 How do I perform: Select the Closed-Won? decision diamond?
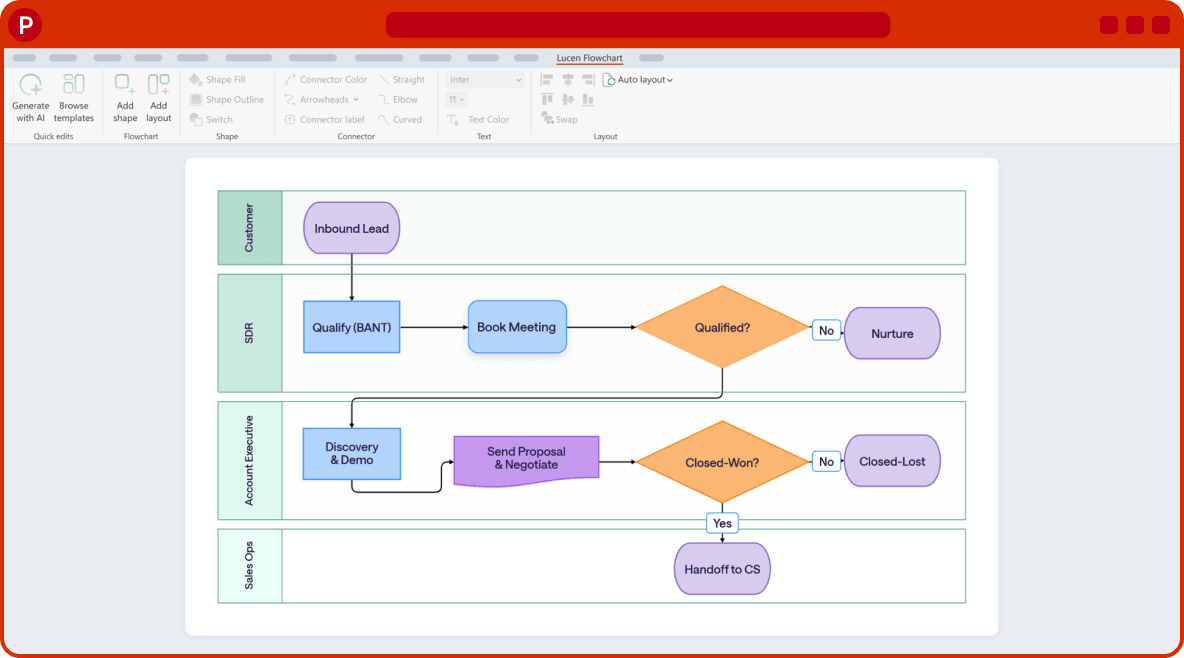[x=723, y=462]
